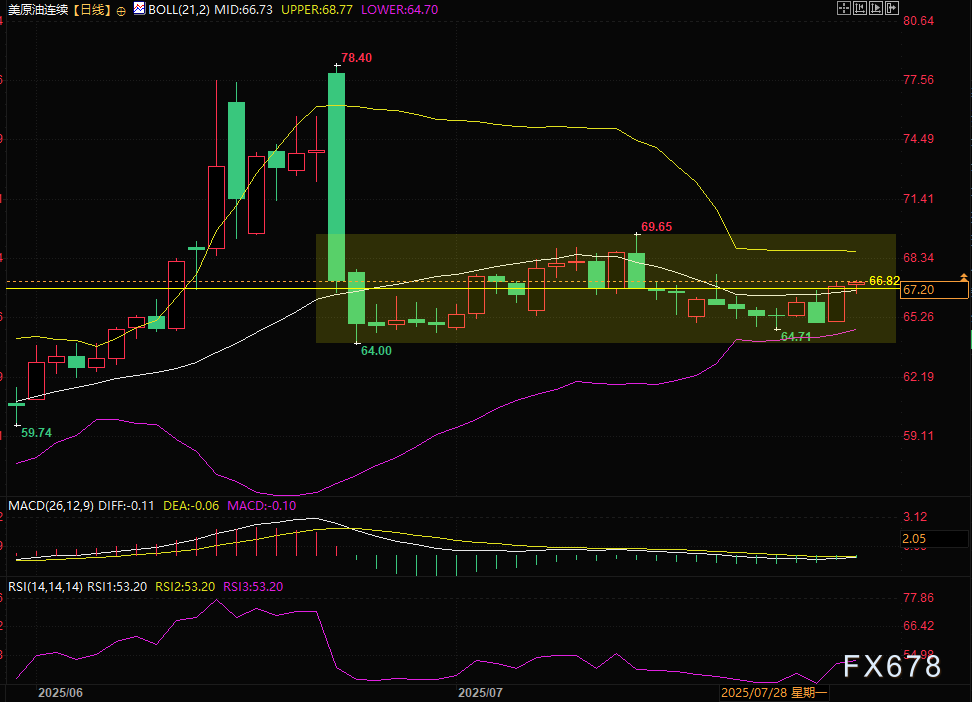
Task: Click the expand chart horizontally icon
Action: click(x=877, y=9)
